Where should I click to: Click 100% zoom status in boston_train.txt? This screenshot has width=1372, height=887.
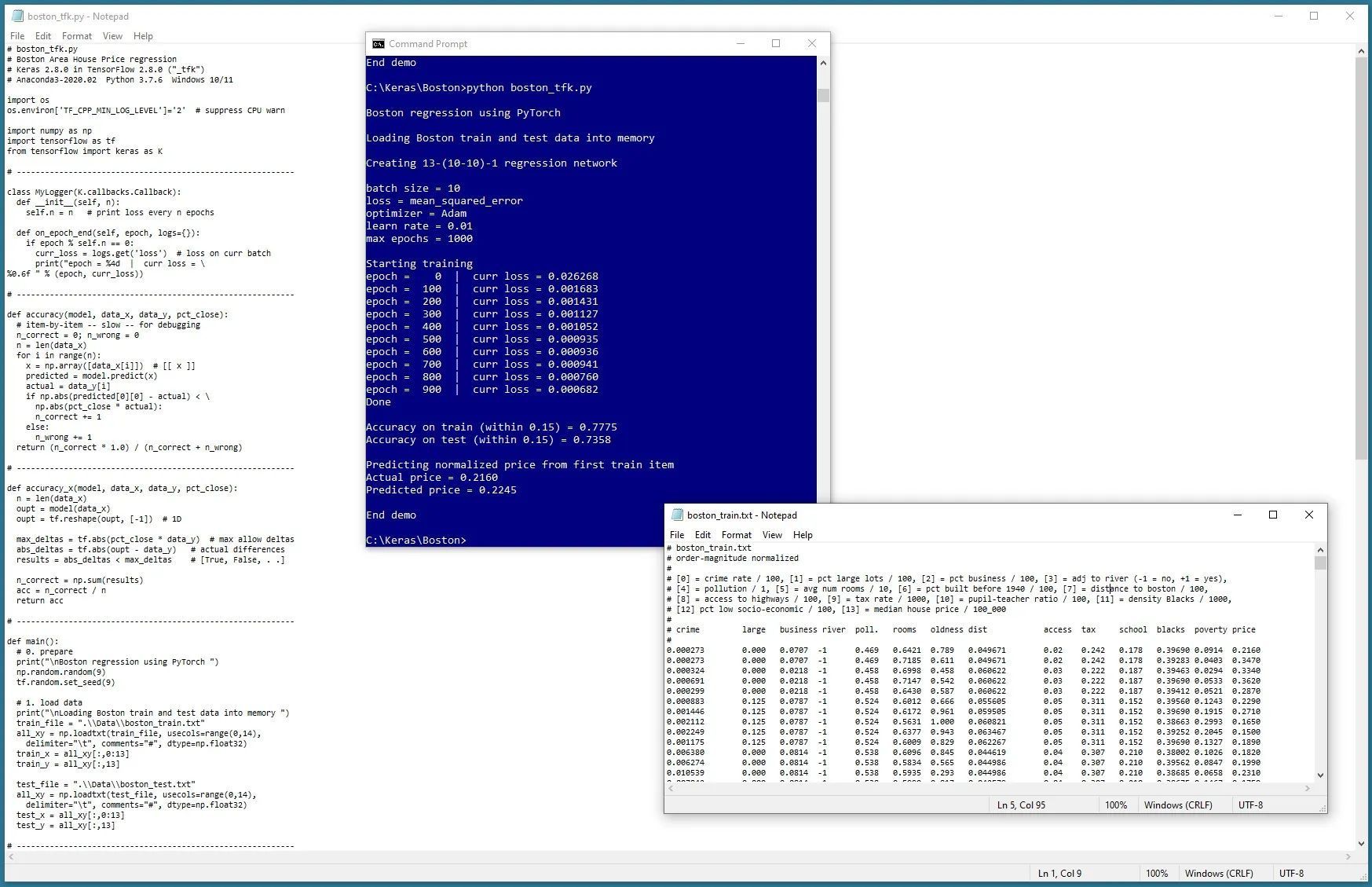click(1116, 805)
